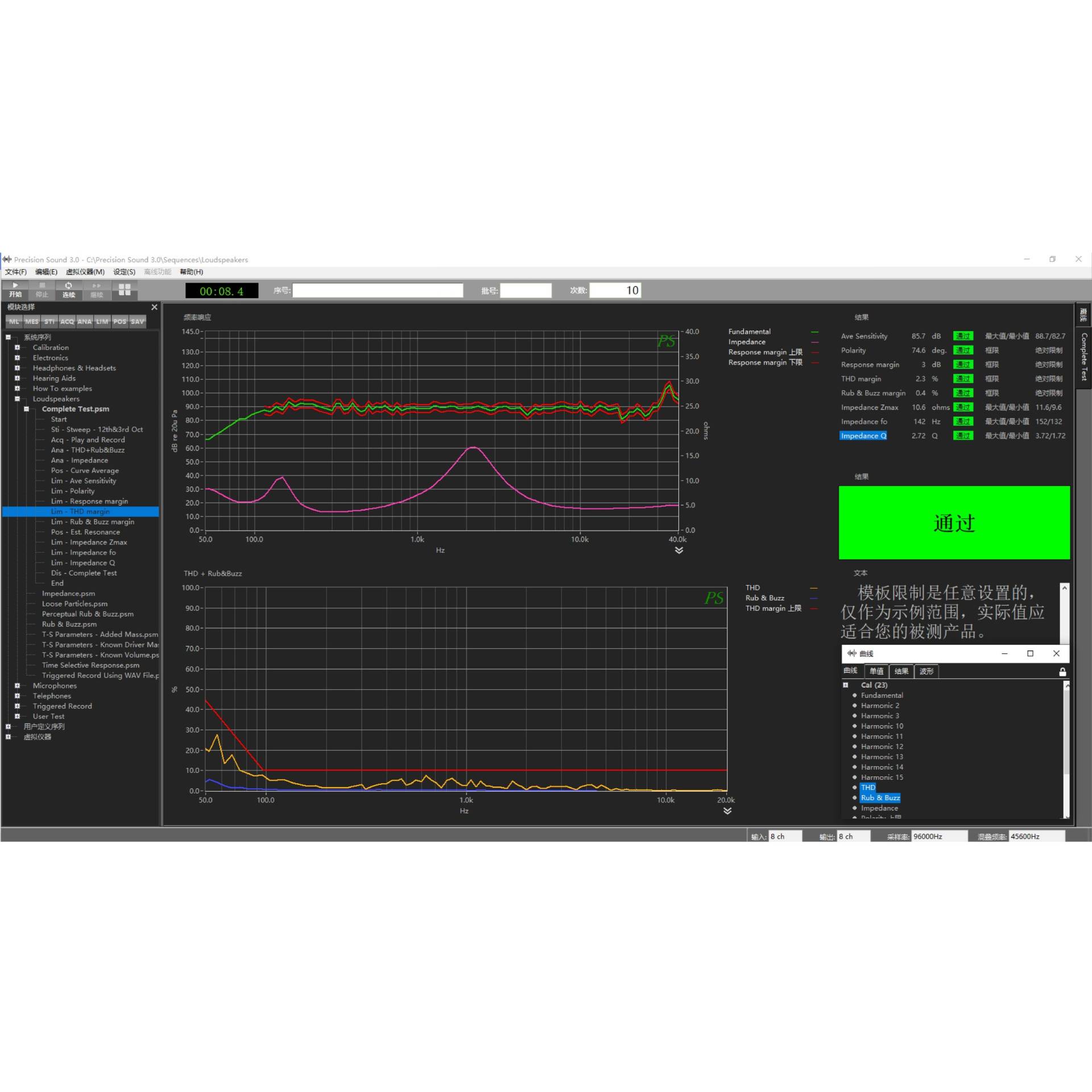Image resolution: width=1092 pixels, height=1092 pixels.
Task: Select the ANA module filter button
Action: point(84,321)
